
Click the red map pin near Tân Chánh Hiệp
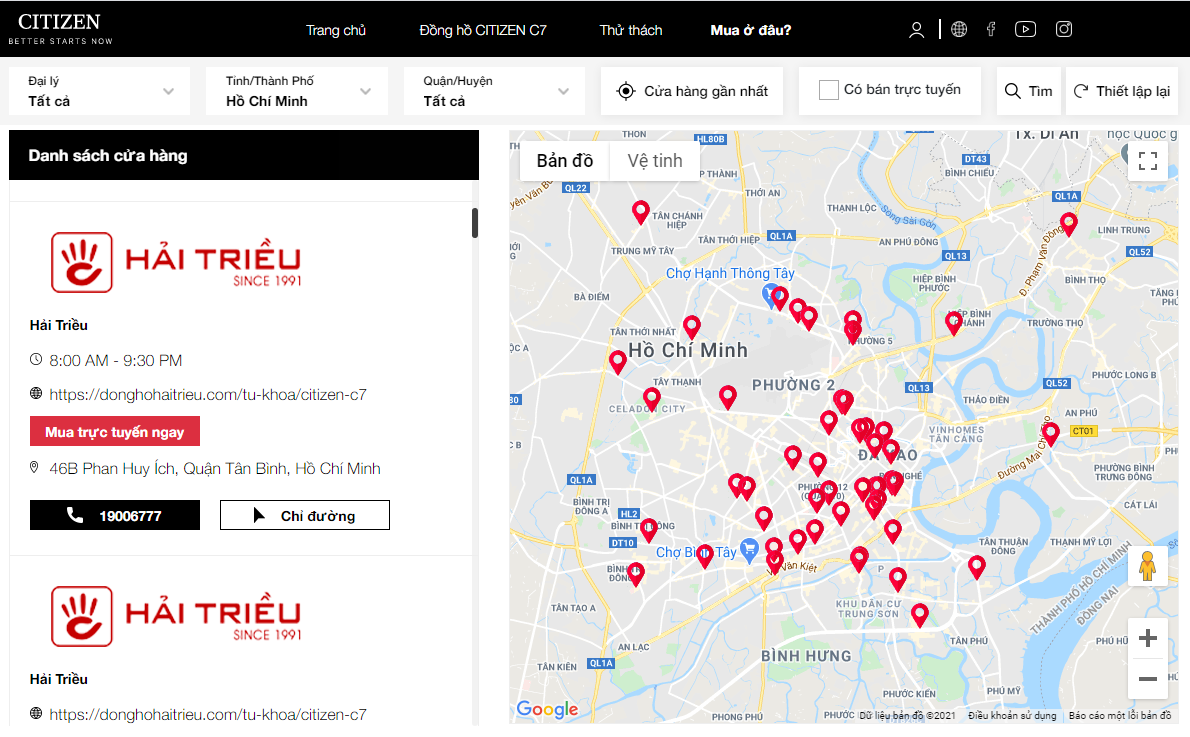(641, 213)
